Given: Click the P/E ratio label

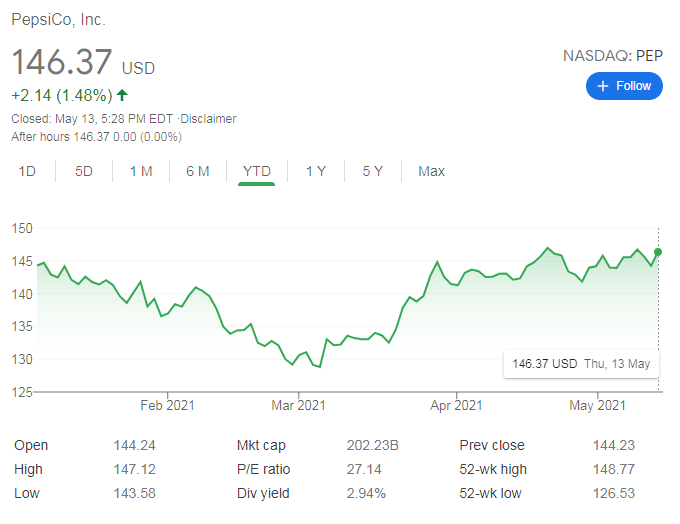Looking at the screenshot, I should pyautogui.click(x=264, y=469).
